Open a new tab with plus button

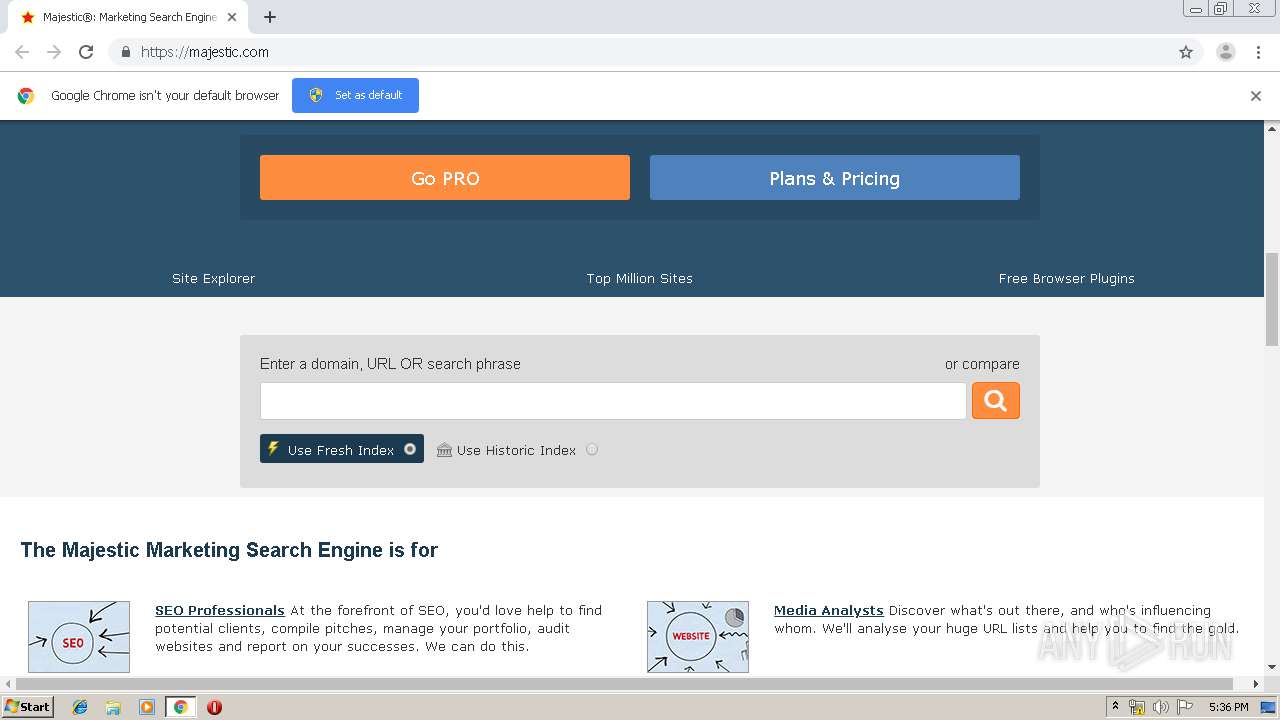(x=270, y=17)
